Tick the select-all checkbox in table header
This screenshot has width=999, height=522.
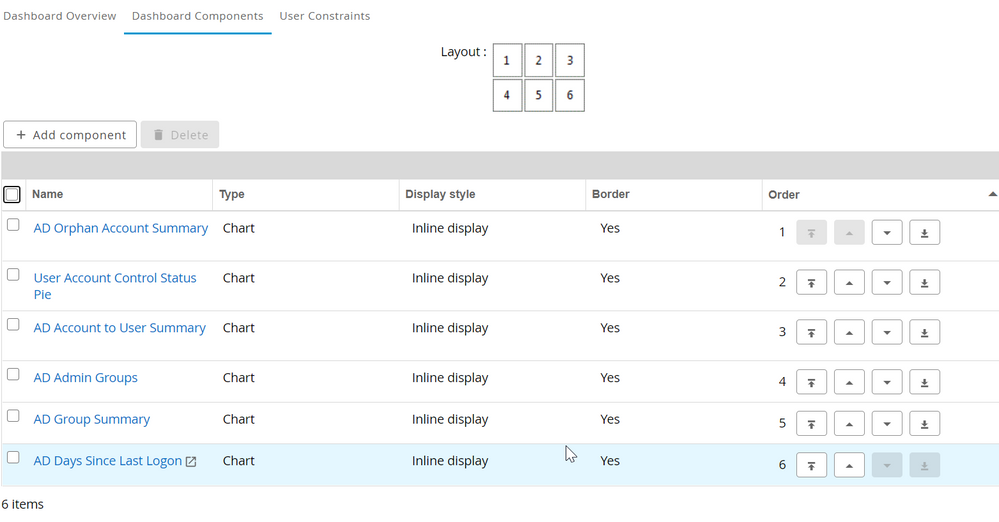13,194
